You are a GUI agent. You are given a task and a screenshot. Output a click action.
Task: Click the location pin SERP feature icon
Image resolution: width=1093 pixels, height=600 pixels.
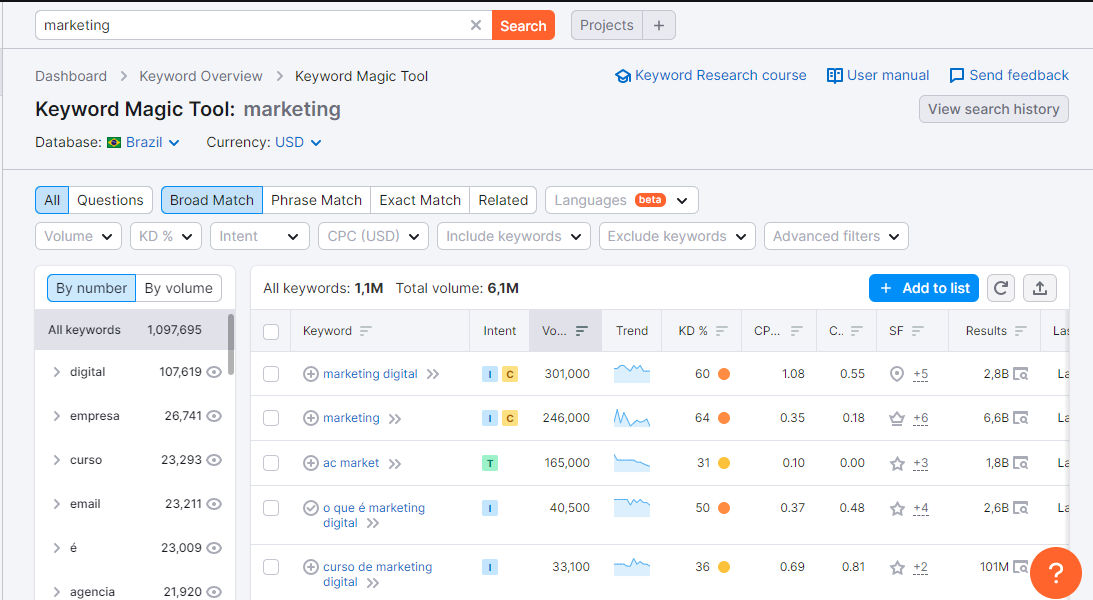[896, 373]
